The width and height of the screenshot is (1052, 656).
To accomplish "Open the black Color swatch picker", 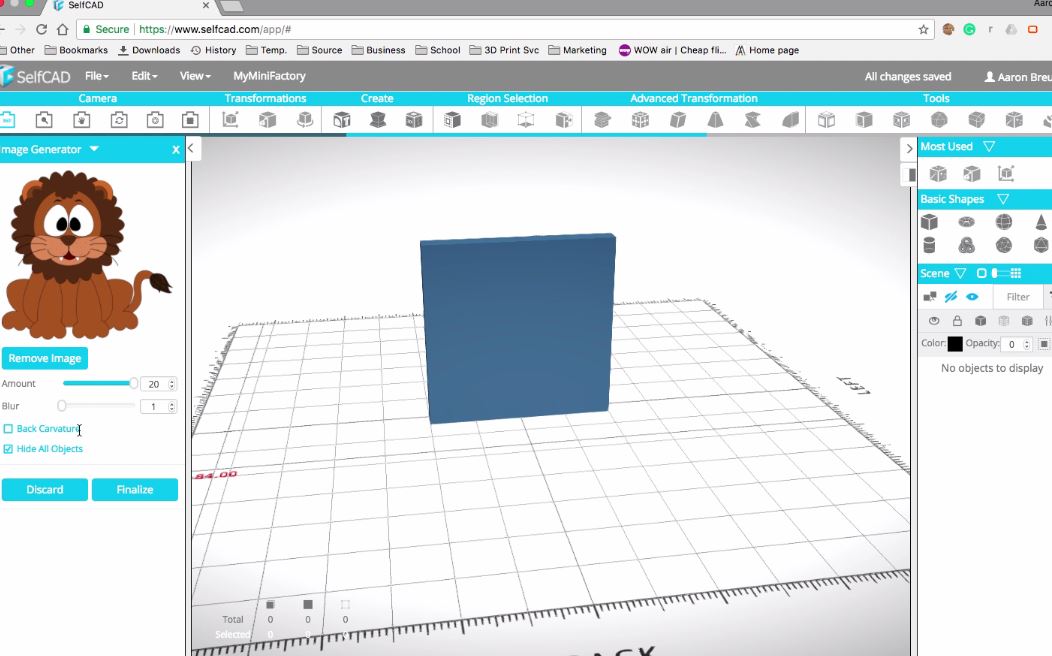I will point(955,344).
